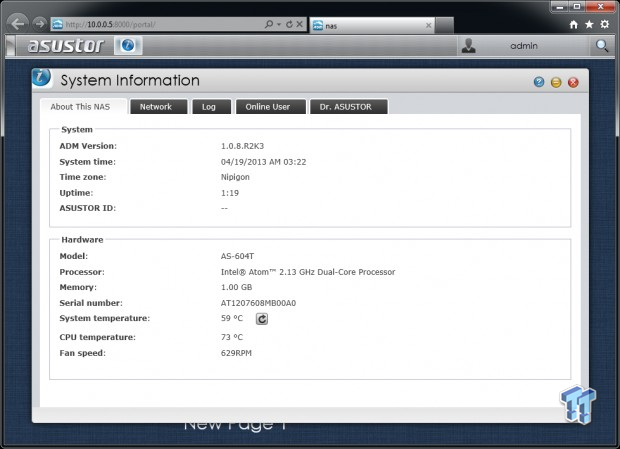The height and width of the screenshot is (449, 620).
Task: Open the admin account menu
Action: (x=524, y=46)
